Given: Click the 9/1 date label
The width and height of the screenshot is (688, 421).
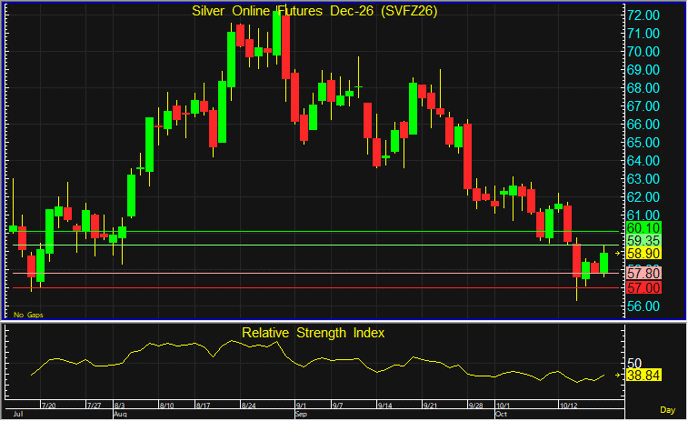Looking at the screenshot, I should click(x=301, y=405).
